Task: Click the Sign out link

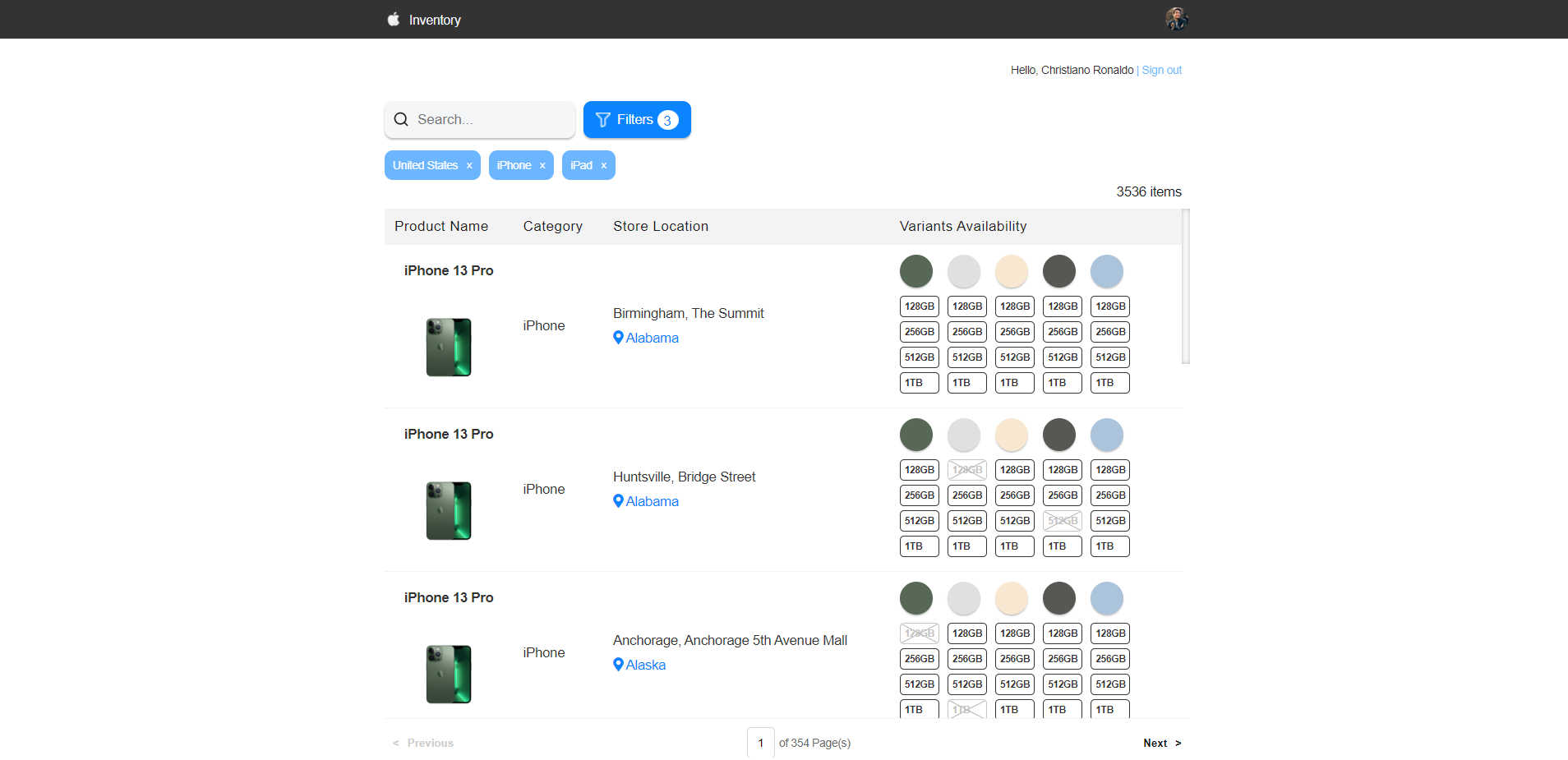Action: pyautogui.click(x=1162, y=70)
